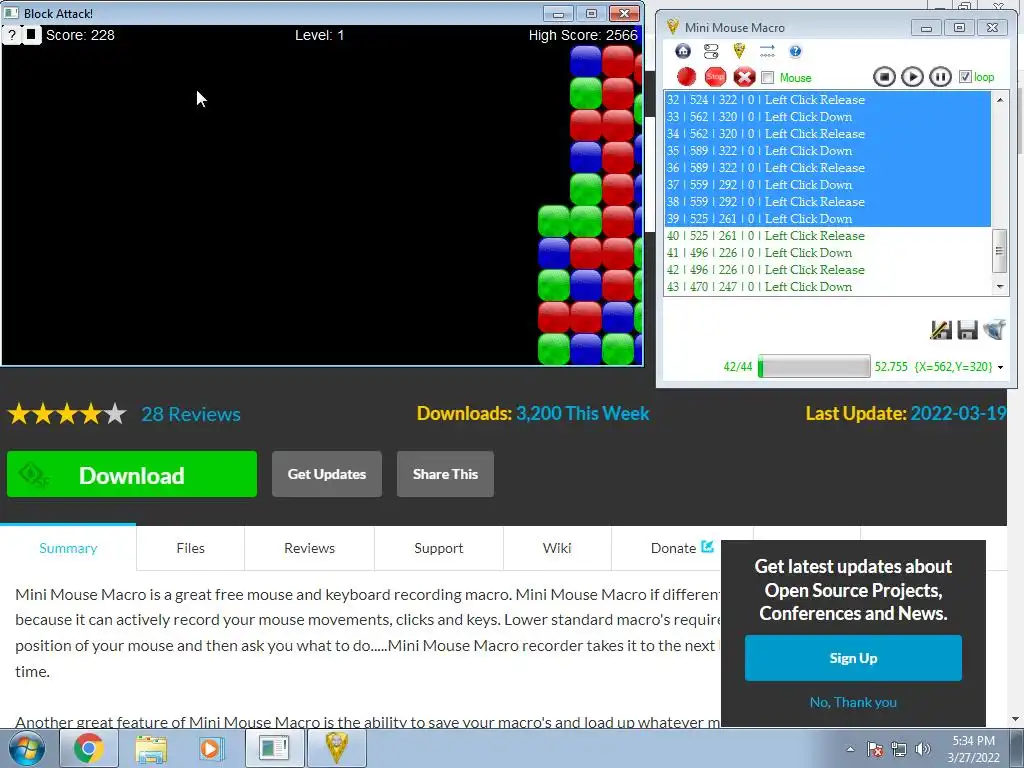
Task: Open the 28 Reviews link
Action: click(x=191, y=414)
